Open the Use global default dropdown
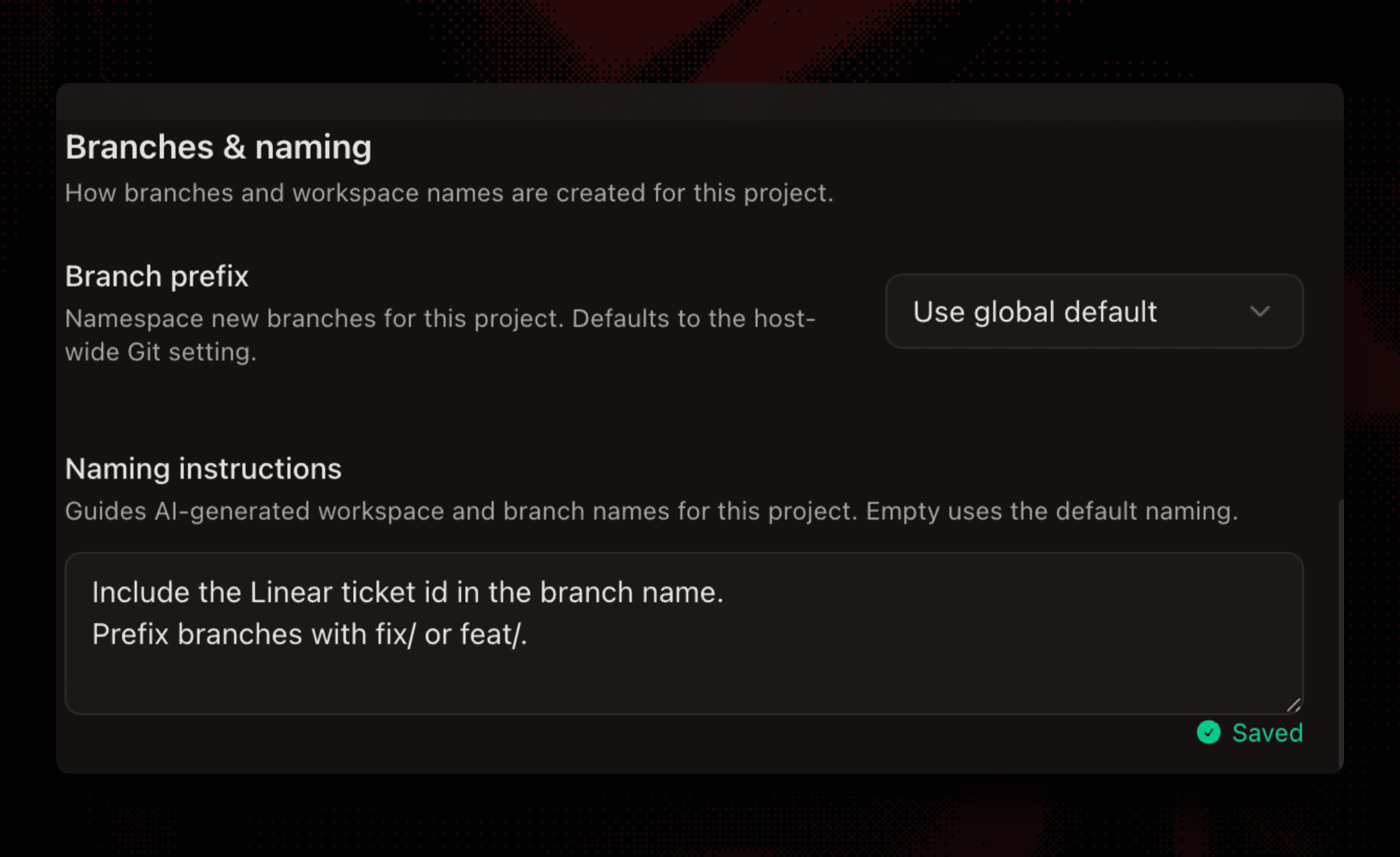The height and width of the screenshot is (857, 1400). point(1094,311)
